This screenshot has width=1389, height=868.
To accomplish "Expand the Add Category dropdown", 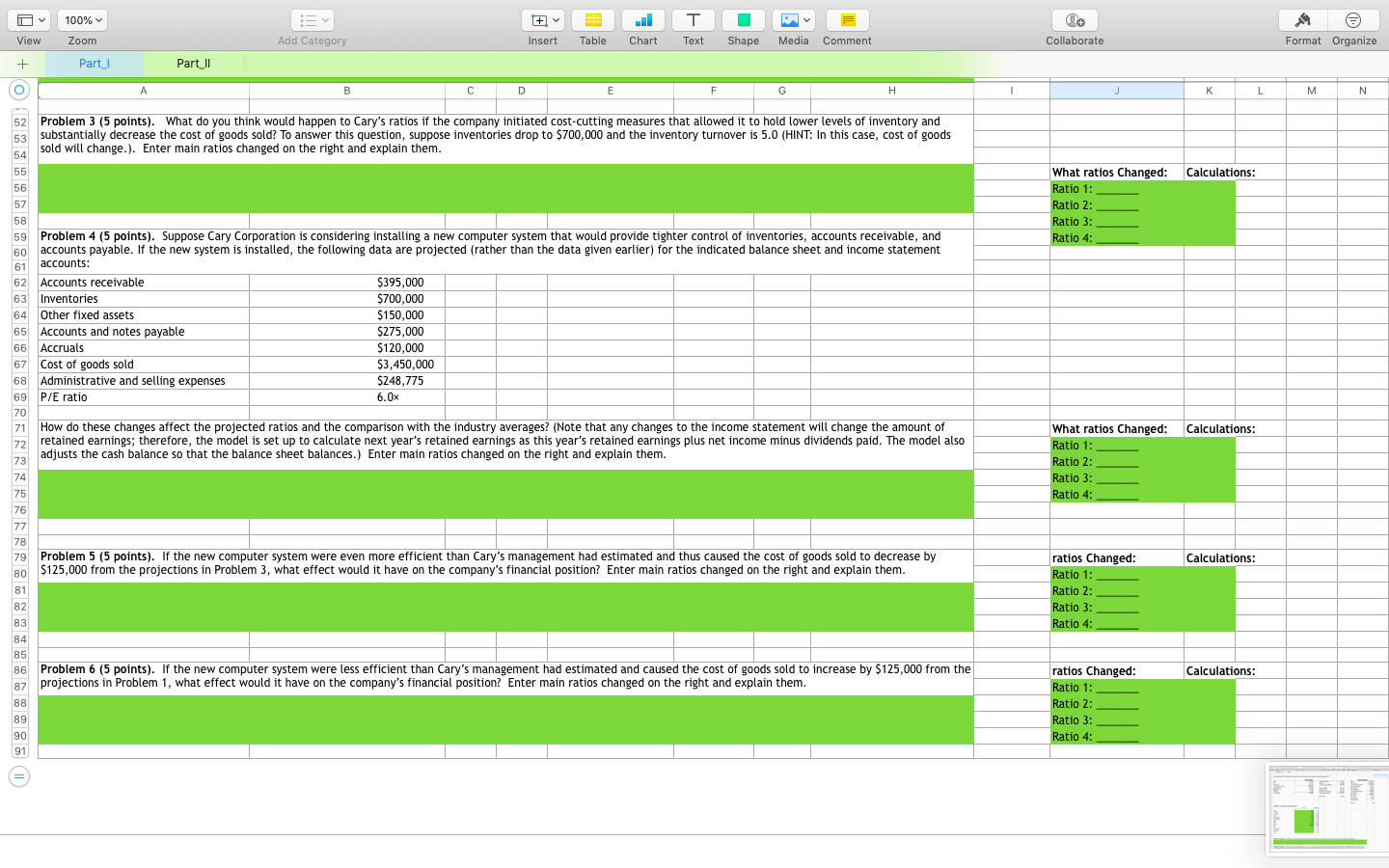I will [311, 19].
